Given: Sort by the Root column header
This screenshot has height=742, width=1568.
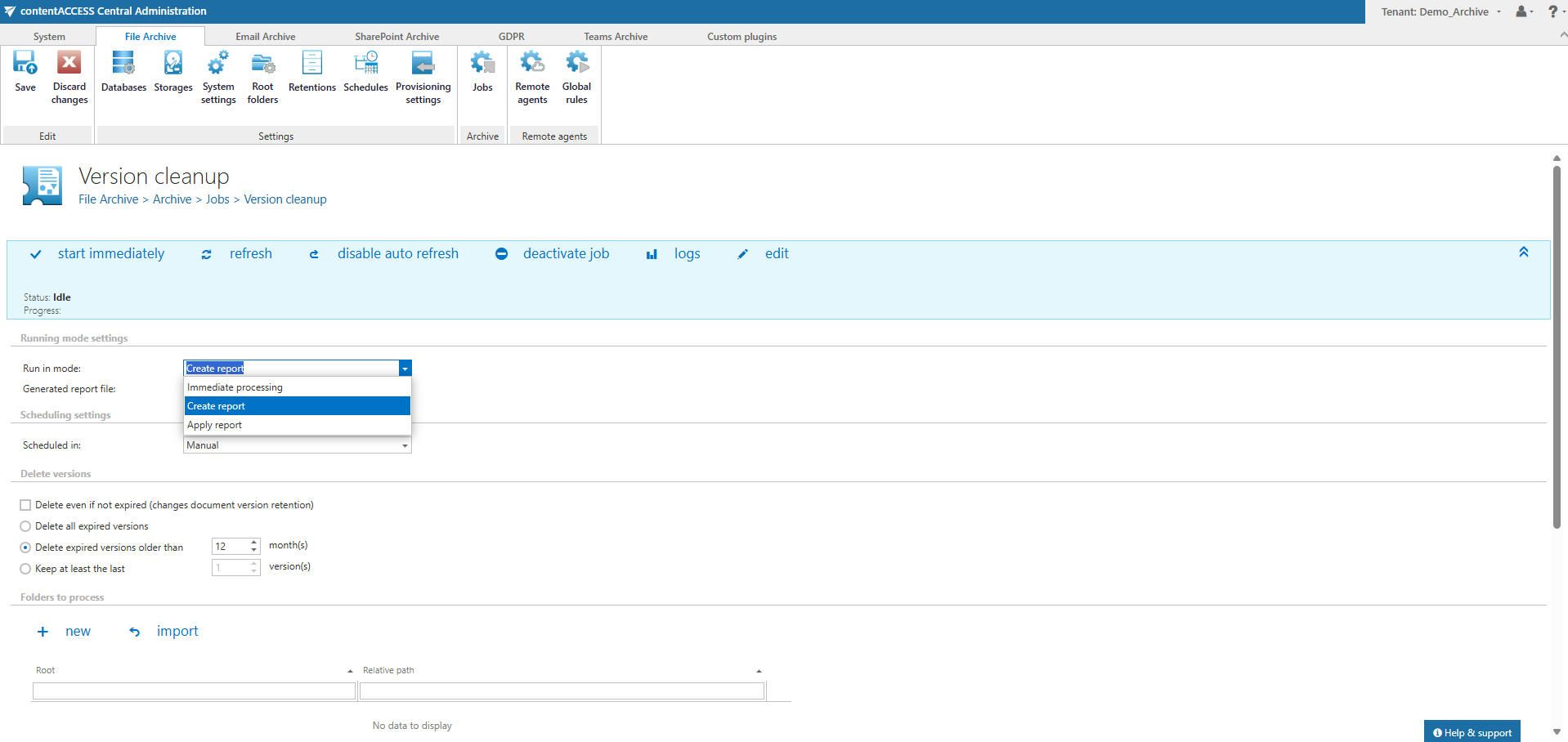Looking at the screenshot, I should tap(194, 670).
